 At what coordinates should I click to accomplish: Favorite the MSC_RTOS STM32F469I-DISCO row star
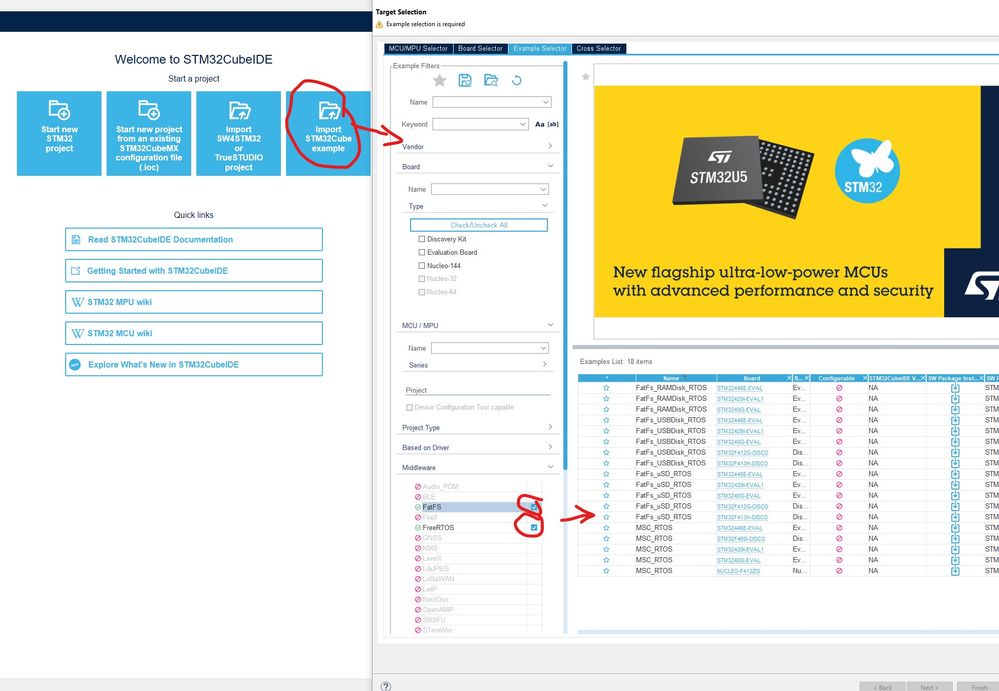coord(606,539)
